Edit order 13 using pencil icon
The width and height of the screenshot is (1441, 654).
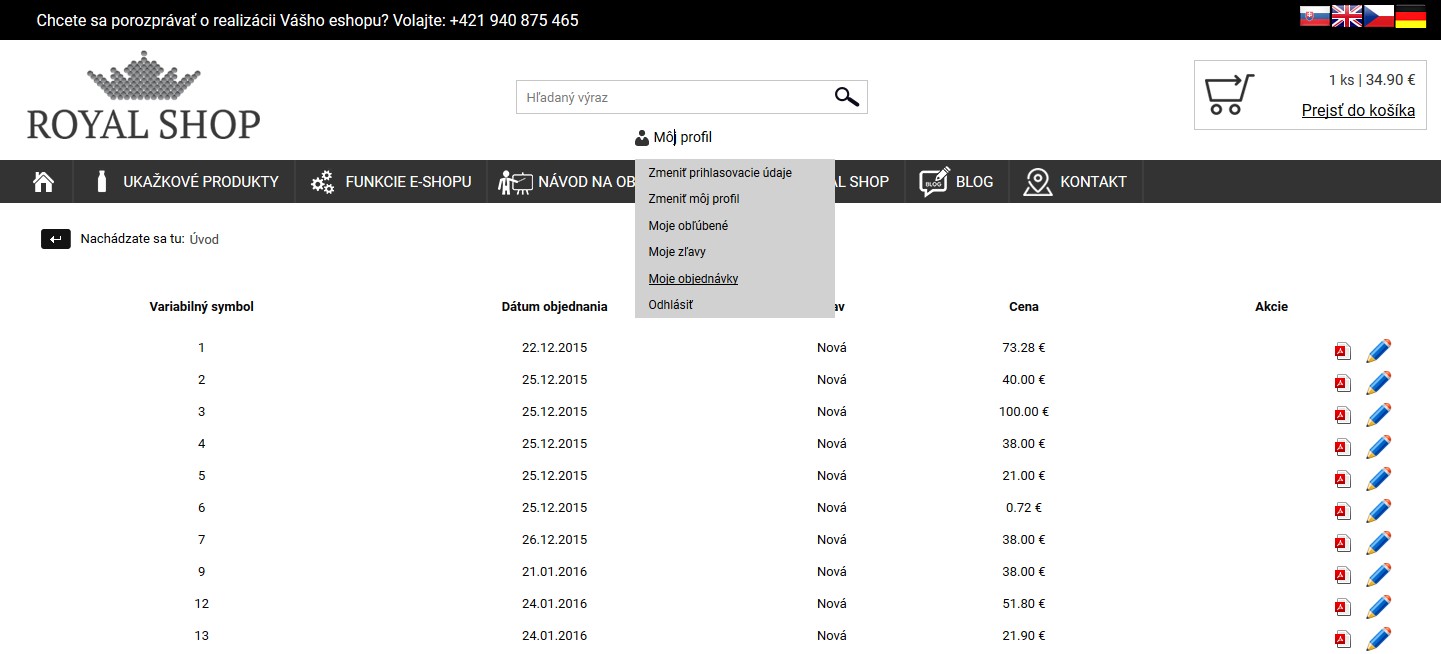click(1378, 638)
